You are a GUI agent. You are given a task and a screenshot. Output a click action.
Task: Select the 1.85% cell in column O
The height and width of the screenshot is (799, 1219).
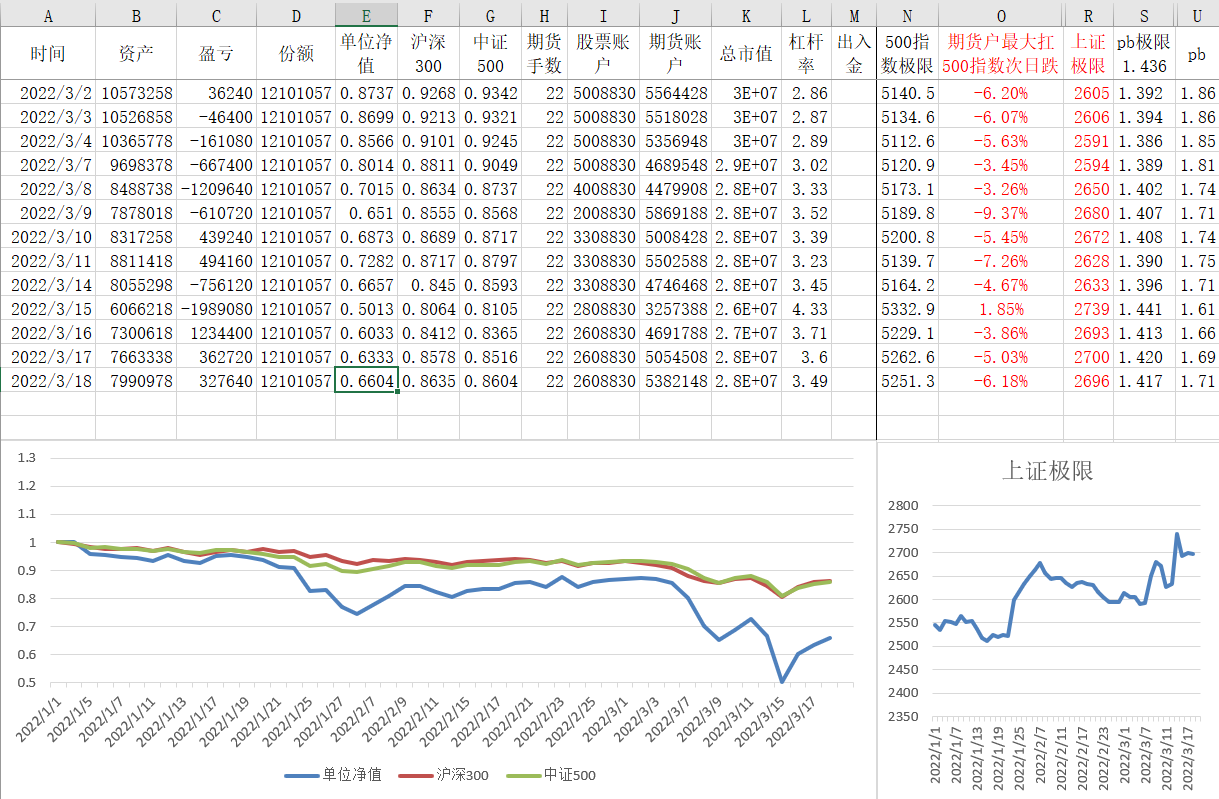[x=1001, y=310]
